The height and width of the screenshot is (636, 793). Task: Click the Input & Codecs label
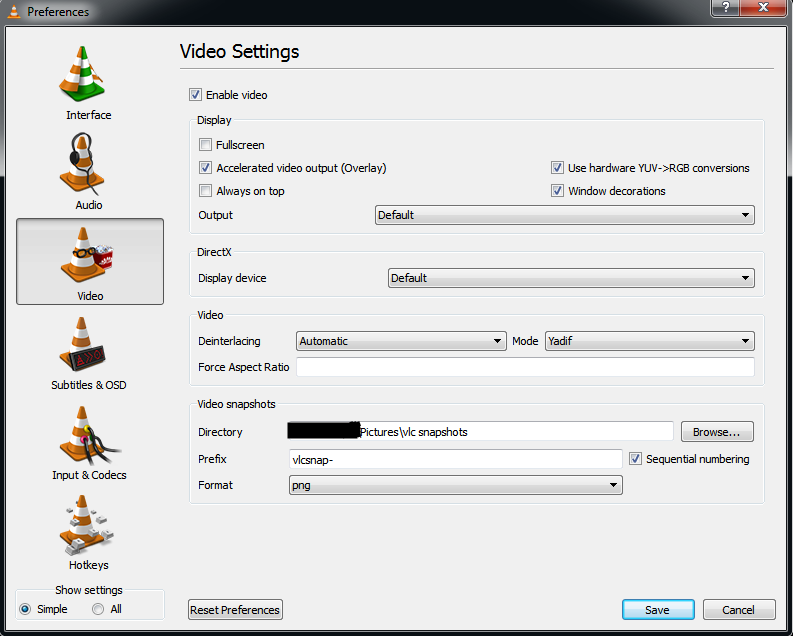pyautogui.click(x=89, y=475)
